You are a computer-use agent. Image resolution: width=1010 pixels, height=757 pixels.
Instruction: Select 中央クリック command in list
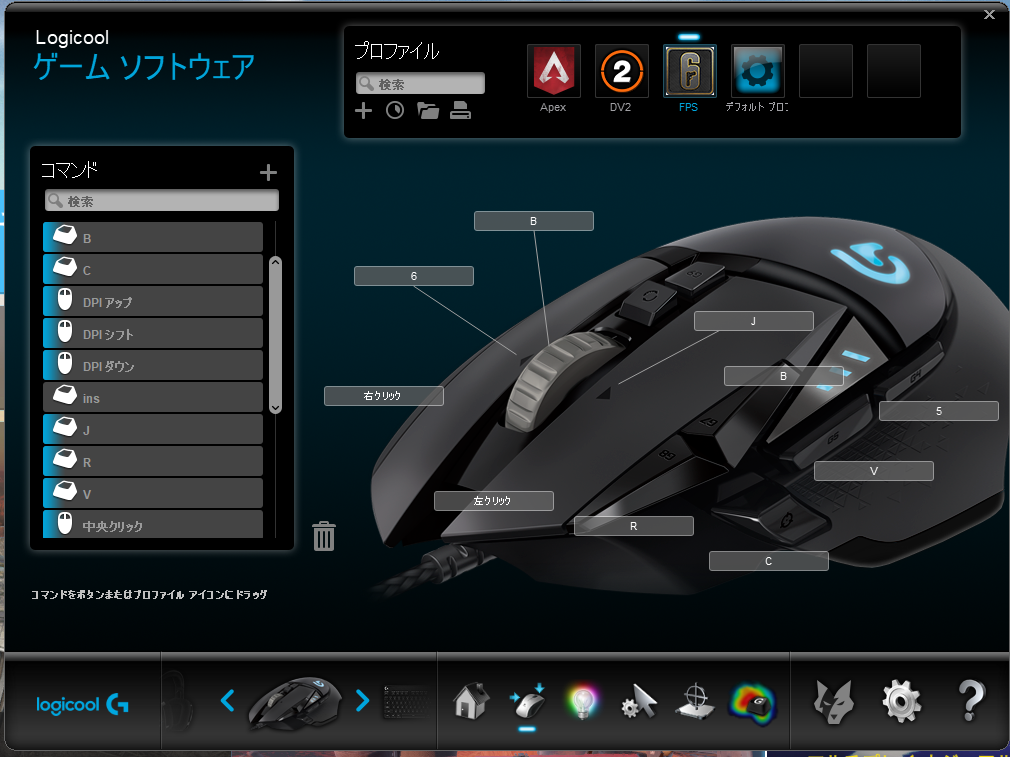tap(153, 524)
